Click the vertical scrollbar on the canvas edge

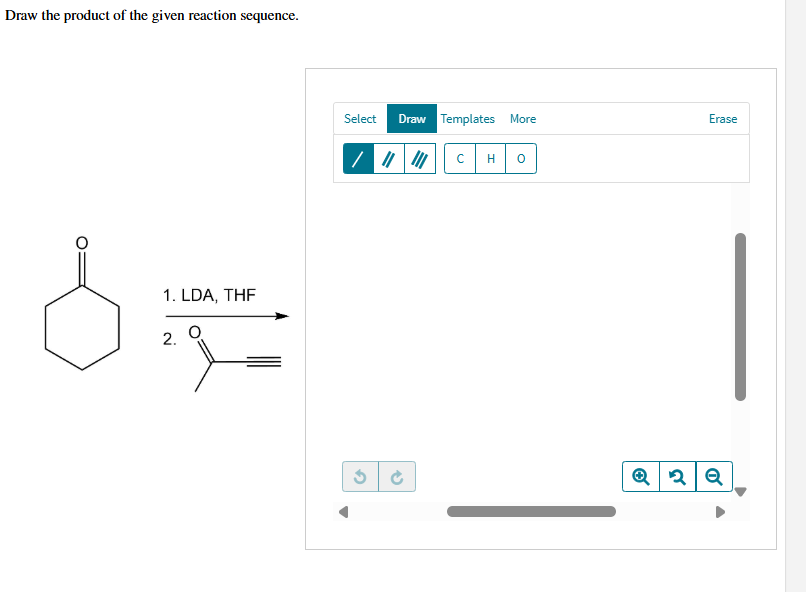(x=740, y=317)
